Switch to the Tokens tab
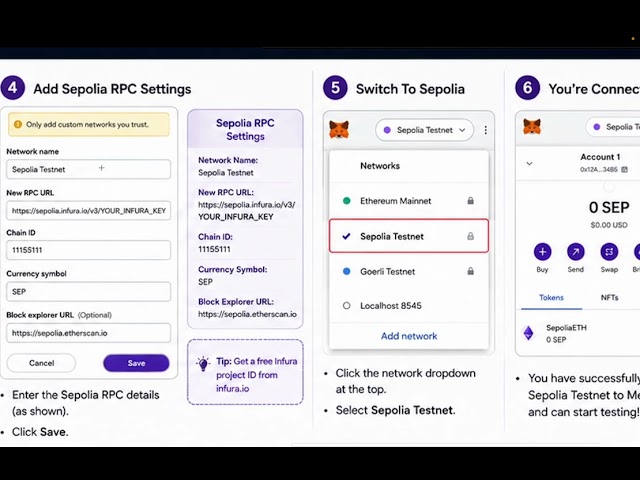 tap(551, 298)
